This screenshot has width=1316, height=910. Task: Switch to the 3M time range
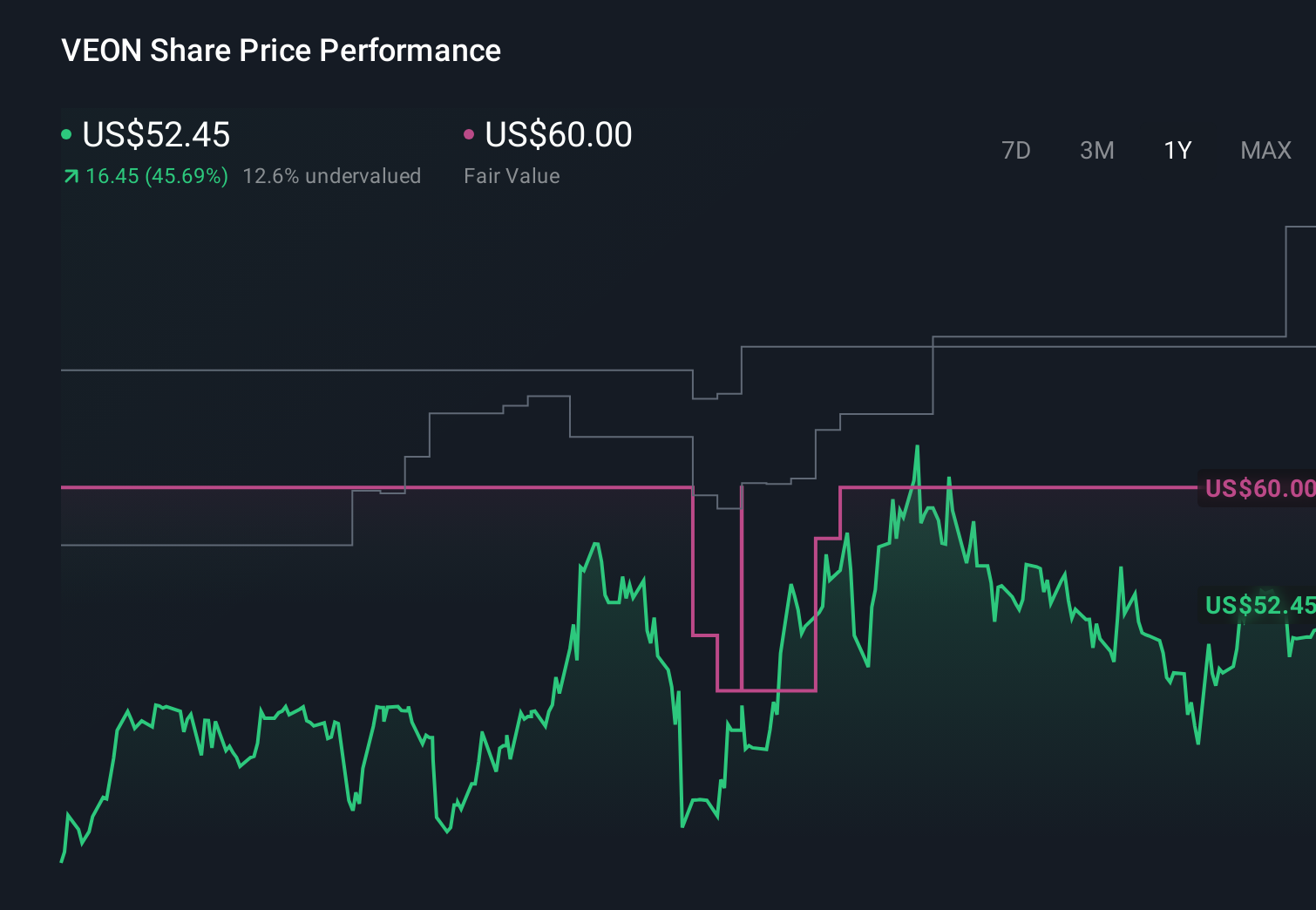click(x=1096, y=150)
